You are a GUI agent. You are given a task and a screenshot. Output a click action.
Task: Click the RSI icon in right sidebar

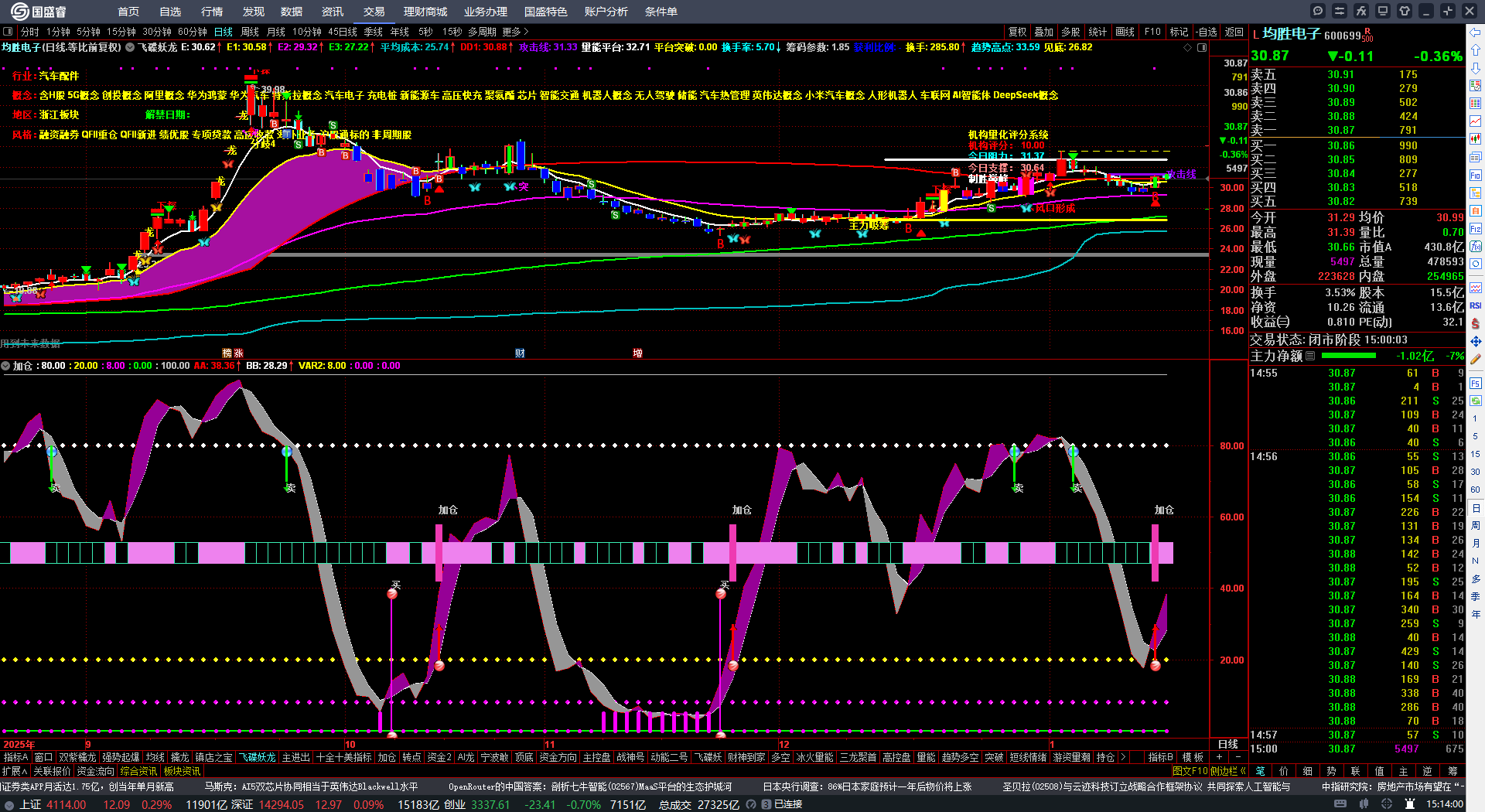click(x=1476, y=306)
